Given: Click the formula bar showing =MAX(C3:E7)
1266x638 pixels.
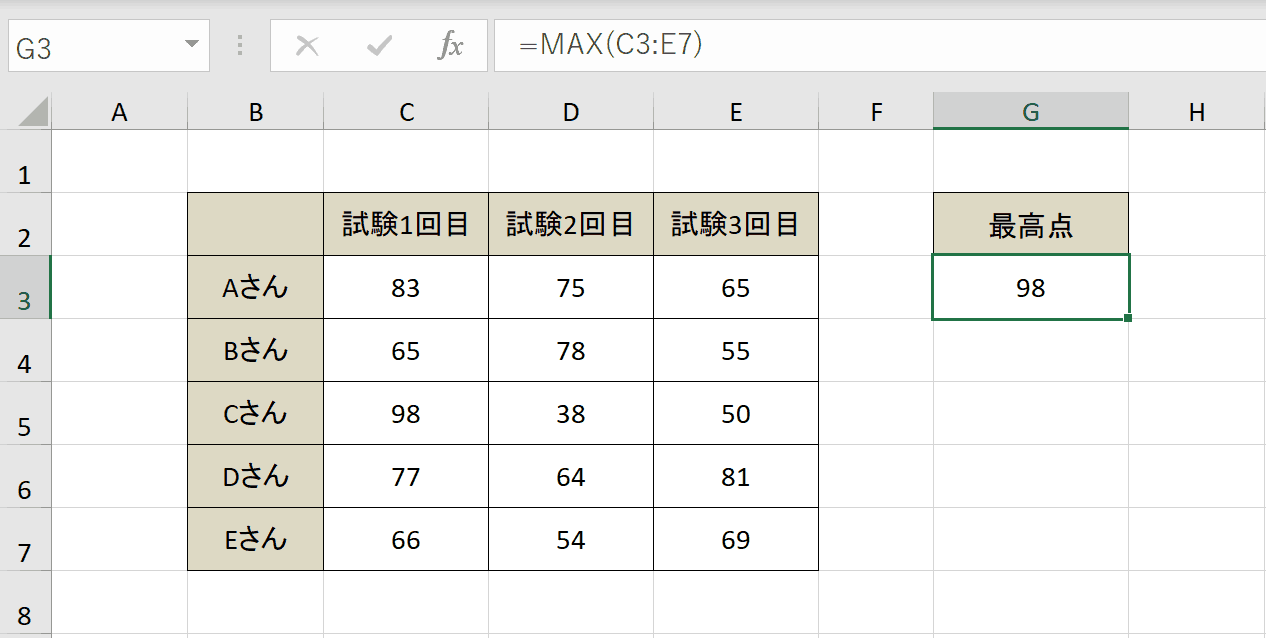Looking at the screenshot, I should point(880,46).
